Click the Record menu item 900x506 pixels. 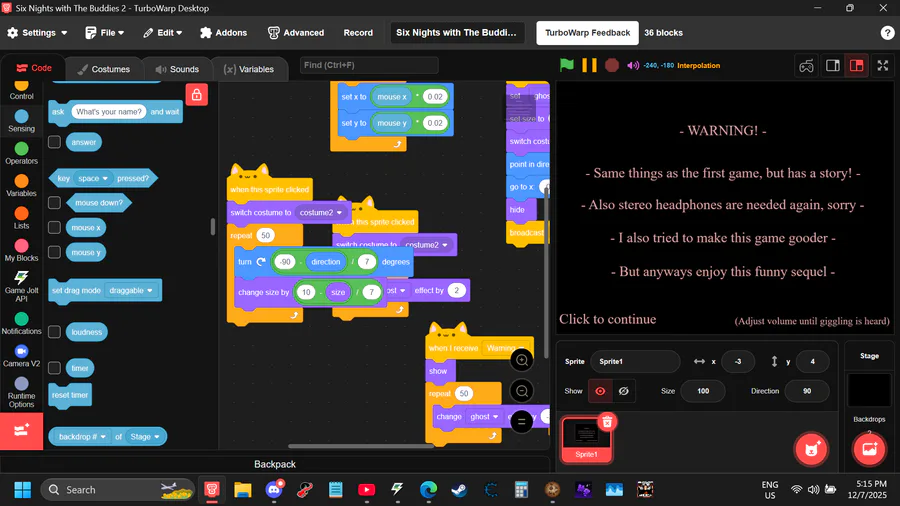point(358,33)
